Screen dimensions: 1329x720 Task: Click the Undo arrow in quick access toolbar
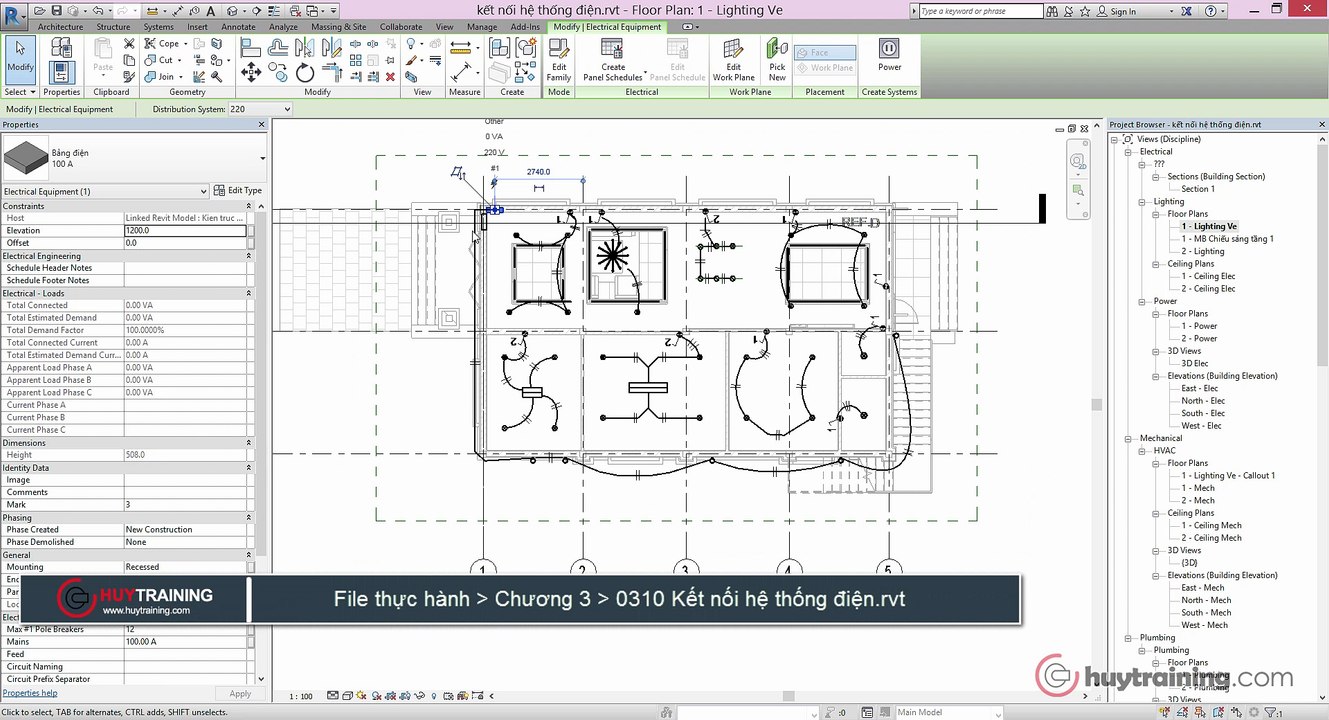(96, 11)
